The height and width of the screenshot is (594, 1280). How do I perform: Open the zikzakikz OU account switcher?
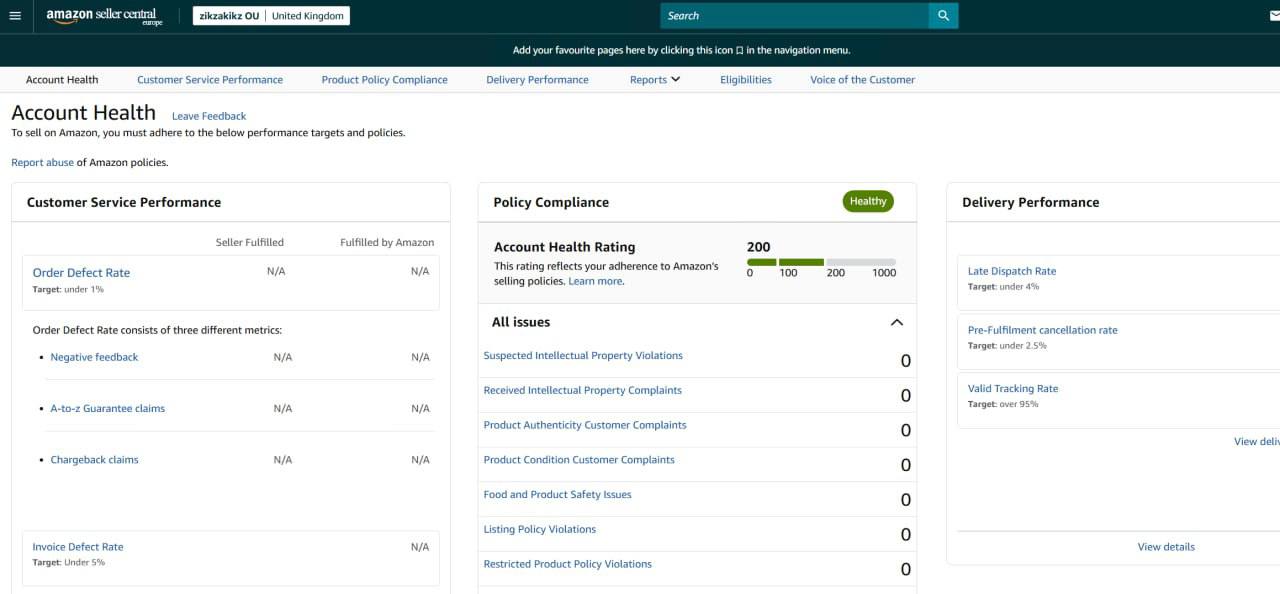(x=271, y=16)
